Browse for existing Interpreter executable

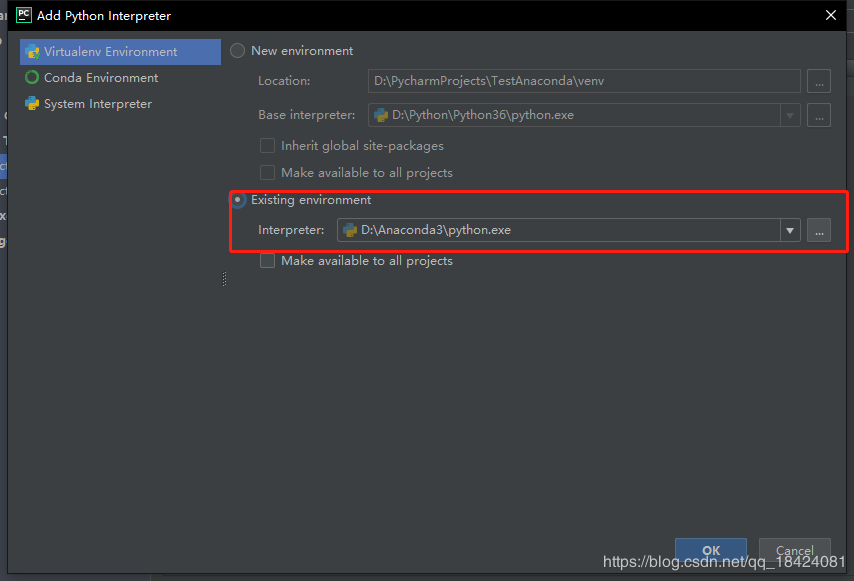tap(819, 230)
